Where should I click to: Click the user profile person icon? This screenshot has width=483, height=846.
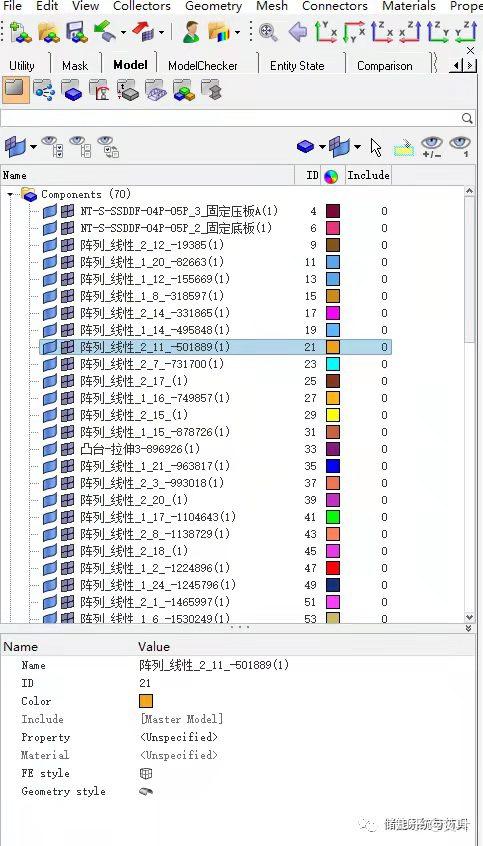click(x=191, y=32)
